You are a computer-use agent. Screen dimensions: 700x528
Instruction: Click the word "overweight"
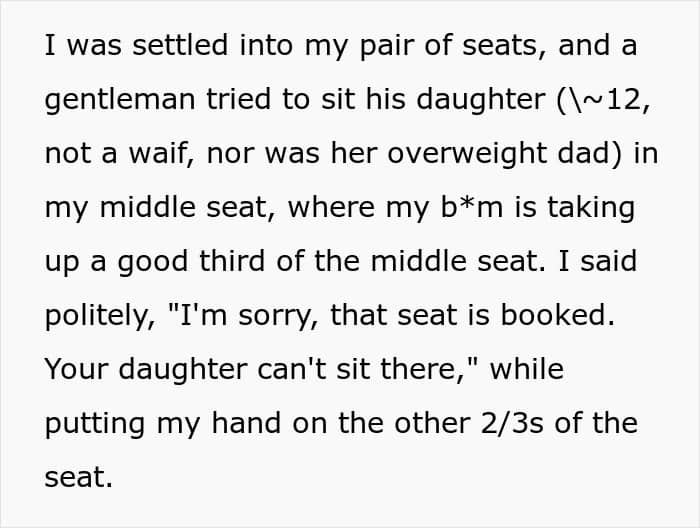coord(466,154)
